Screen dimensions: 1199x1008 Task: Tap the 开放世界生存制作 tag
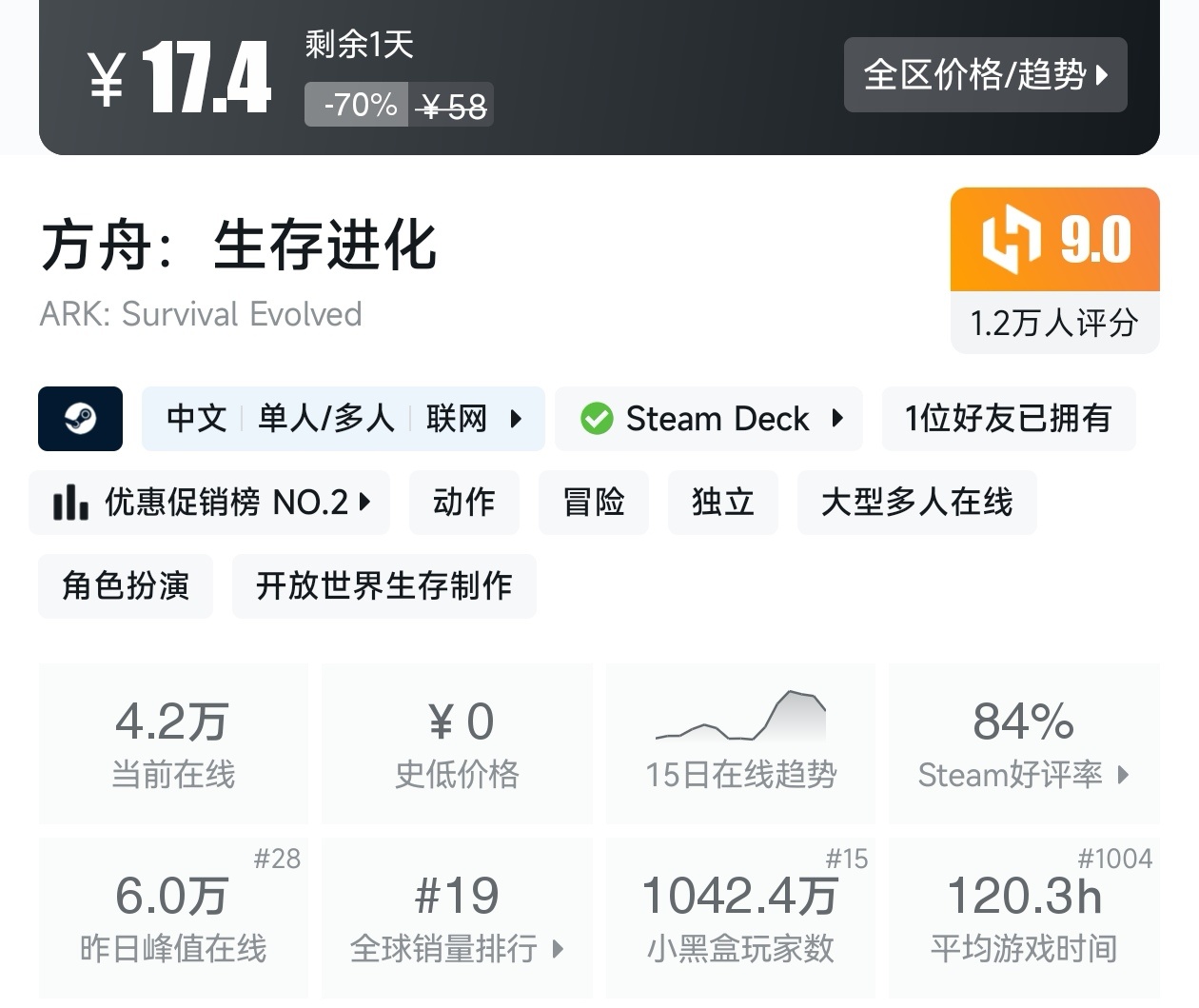[383, 585]
